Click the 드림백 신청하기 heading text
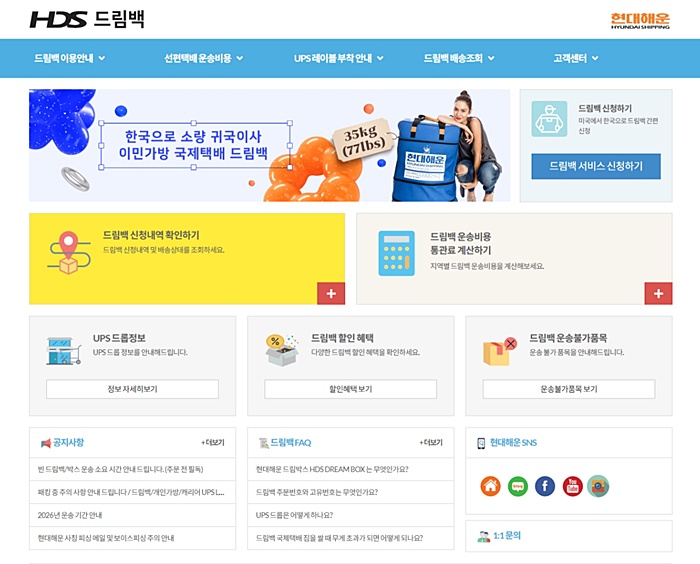Image resolution: width=700 pixels, height=564 pixels. 605,108
